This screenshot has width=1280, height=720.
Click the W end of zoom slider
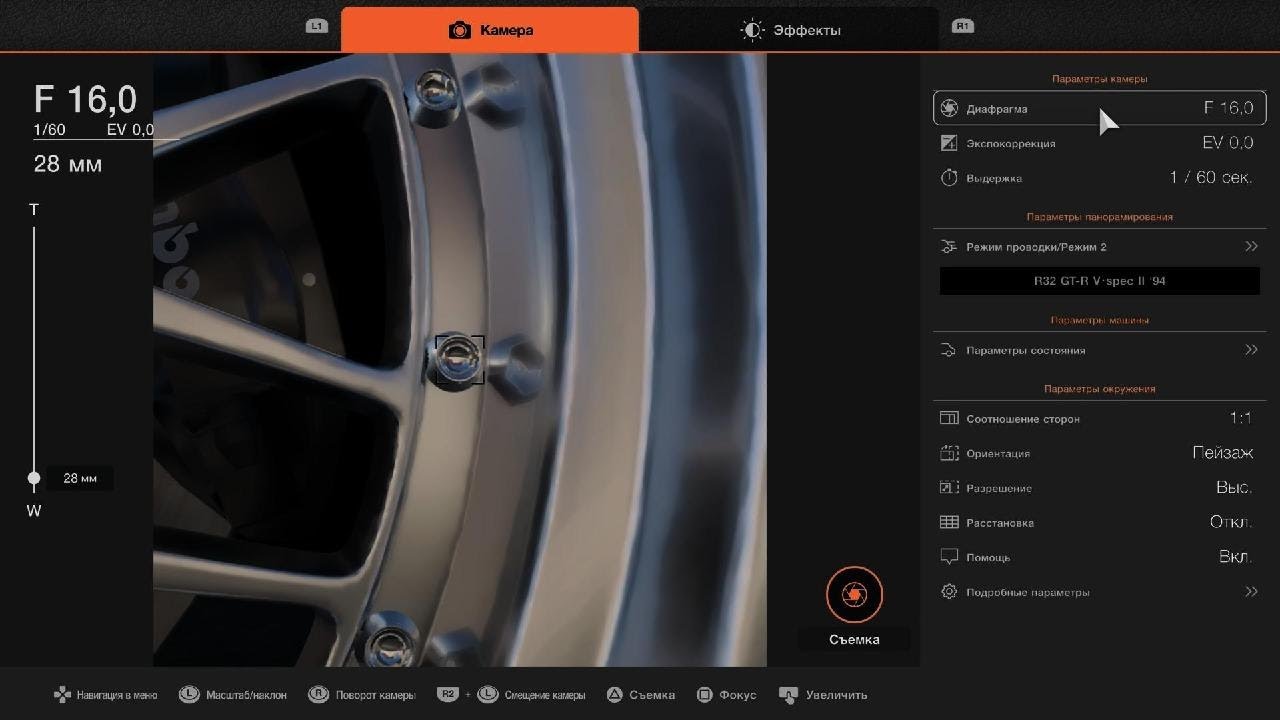point(34,511)
